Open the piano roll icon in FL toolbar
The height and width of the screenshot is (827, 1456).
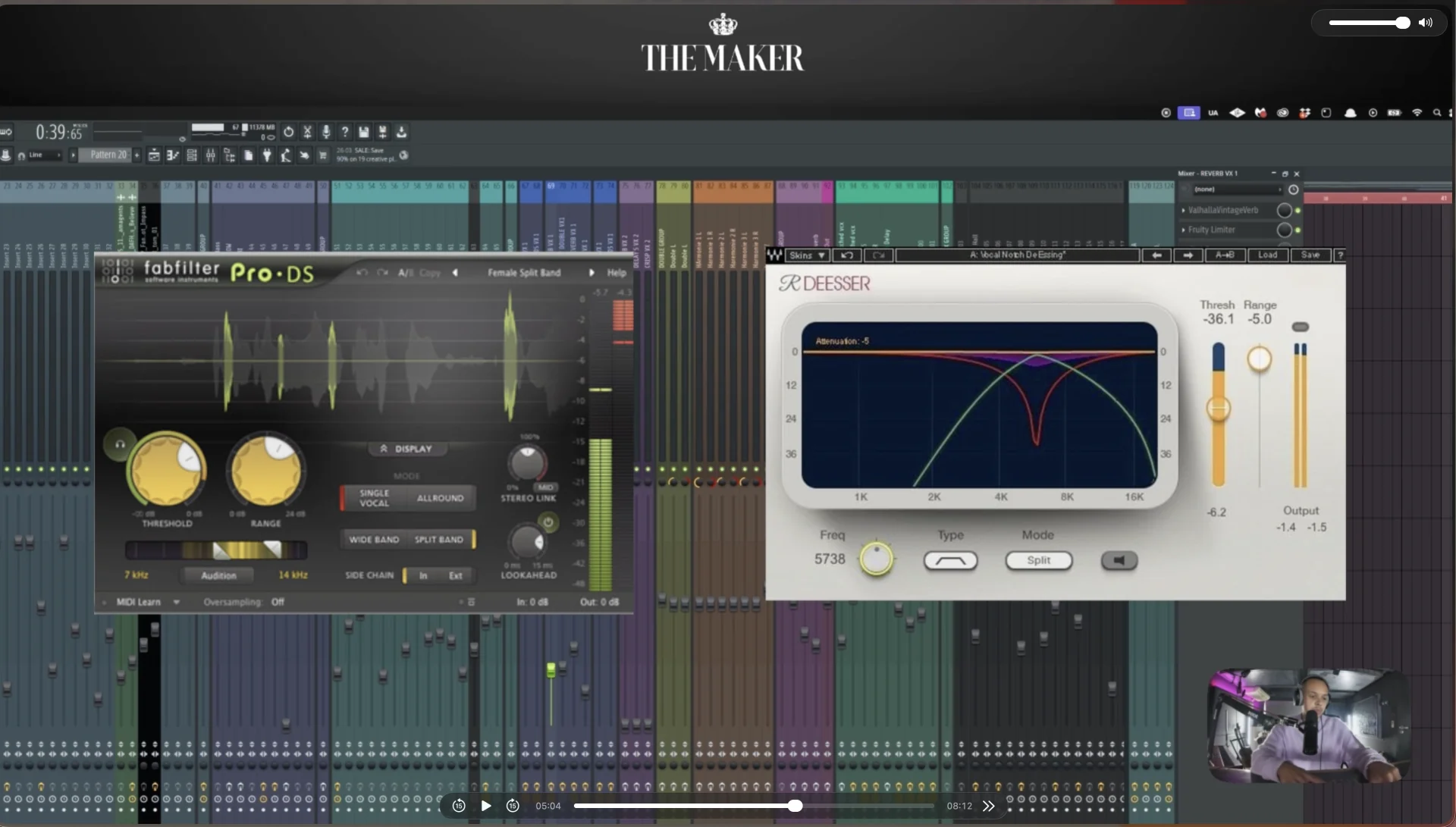173,155
